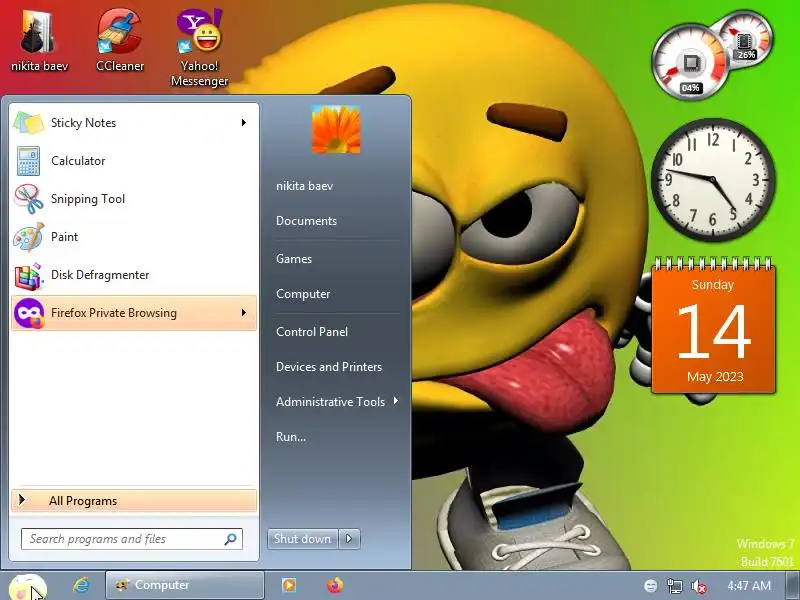800x600 pixels.
Task: Click the muted volume tray icon
Action: click(x=698, y=586)
